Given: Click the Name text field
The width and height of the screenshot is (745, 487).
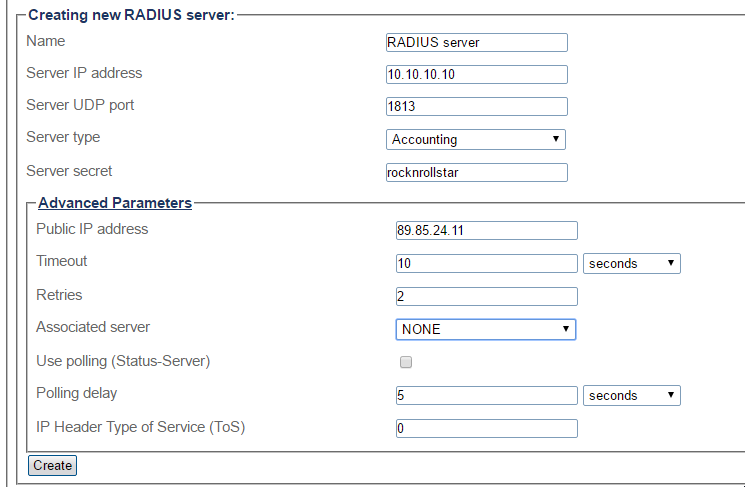Looking at the screenshot, I should 476,42.
